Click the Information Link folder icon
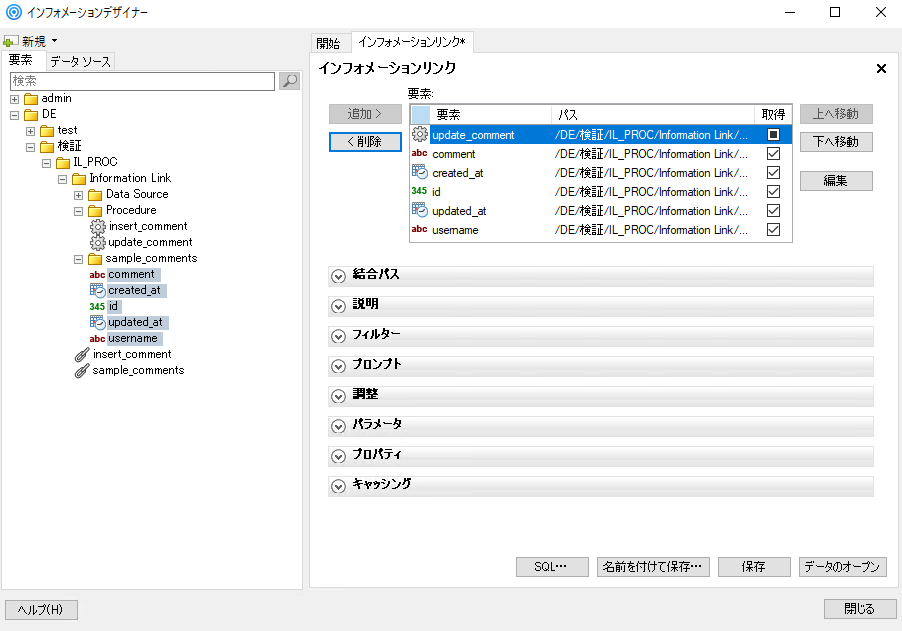This screenshot has height=631, width=902. pyautogui.click(x=79, y=179)
